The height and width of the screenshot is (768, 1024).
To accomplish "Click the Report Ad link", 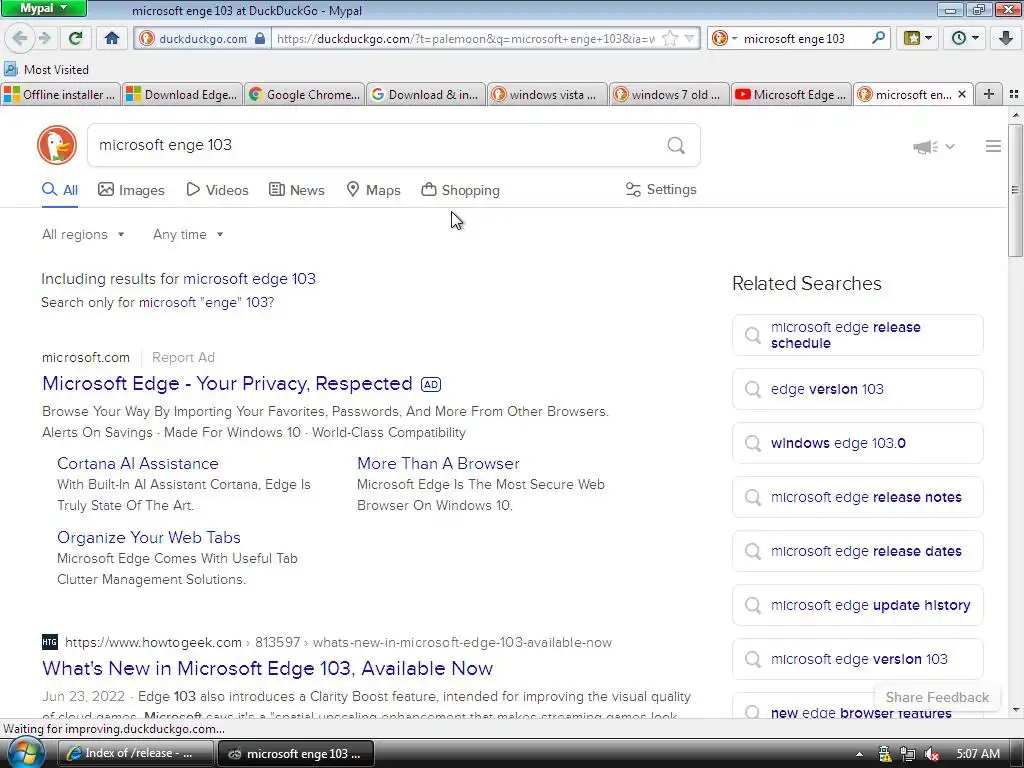I will pyautogui.click(x=183, y=357).
